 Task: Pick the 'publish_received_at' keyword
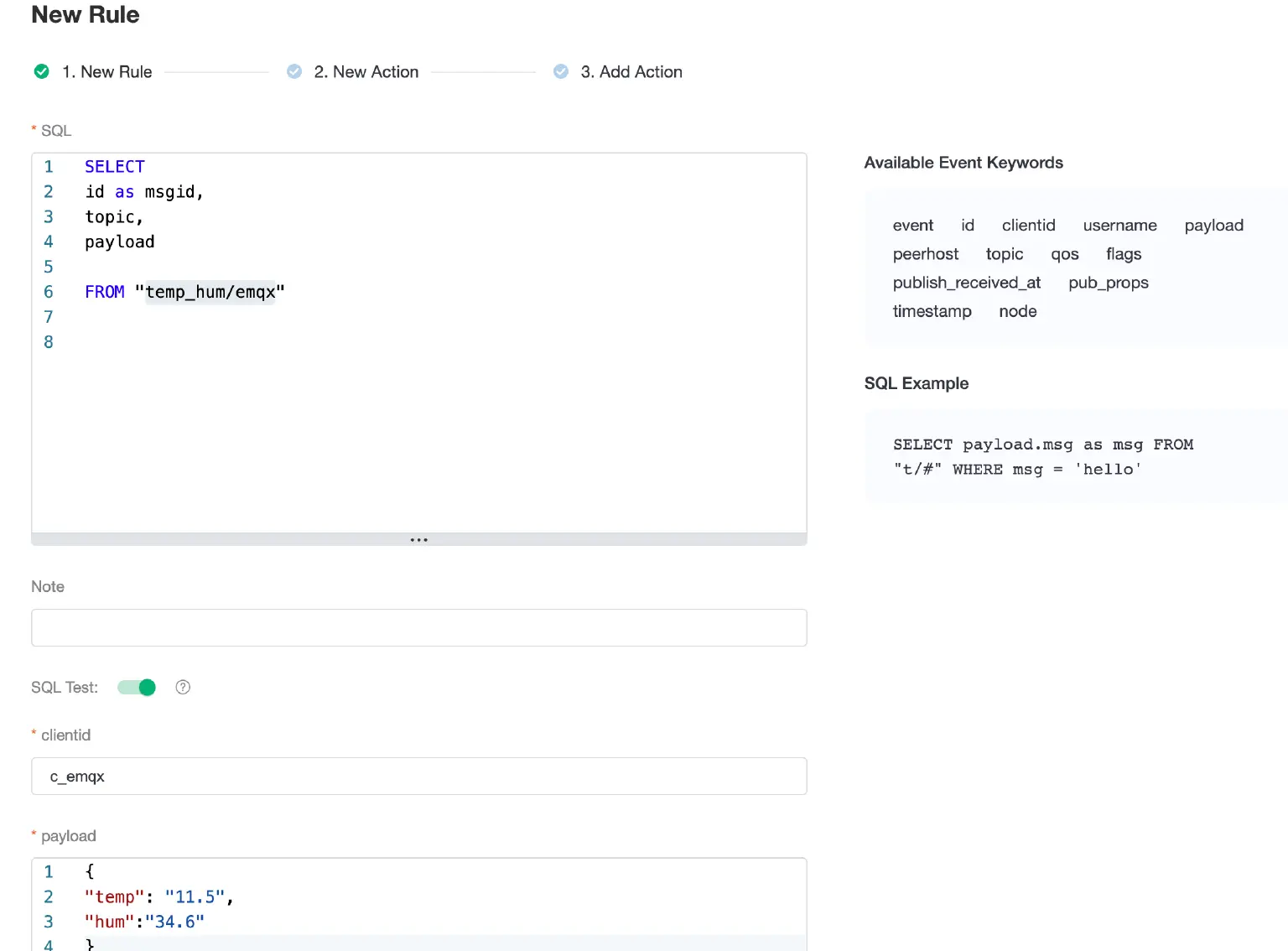click(966, 283)
